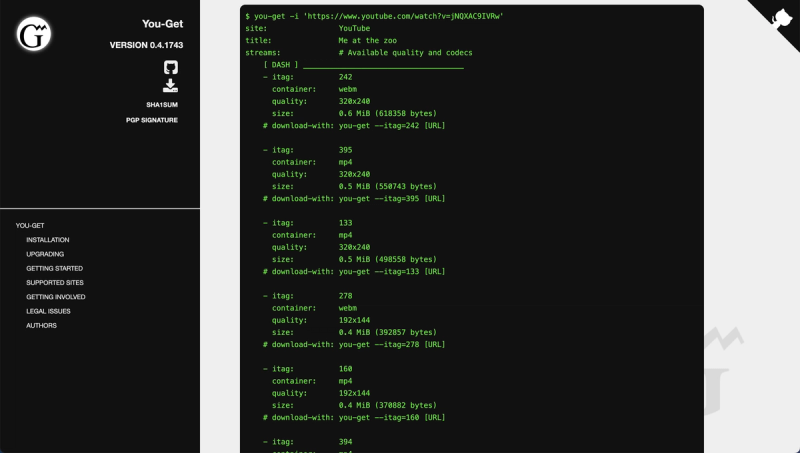Open the PGP SIGNATURE link

(x=152, y=120)
